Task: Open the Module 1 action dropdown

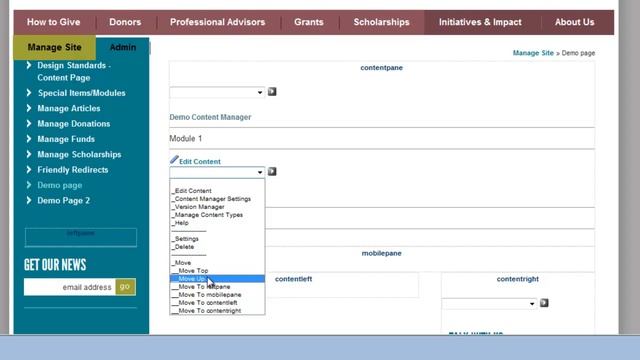Action: (x=217, y=172)
